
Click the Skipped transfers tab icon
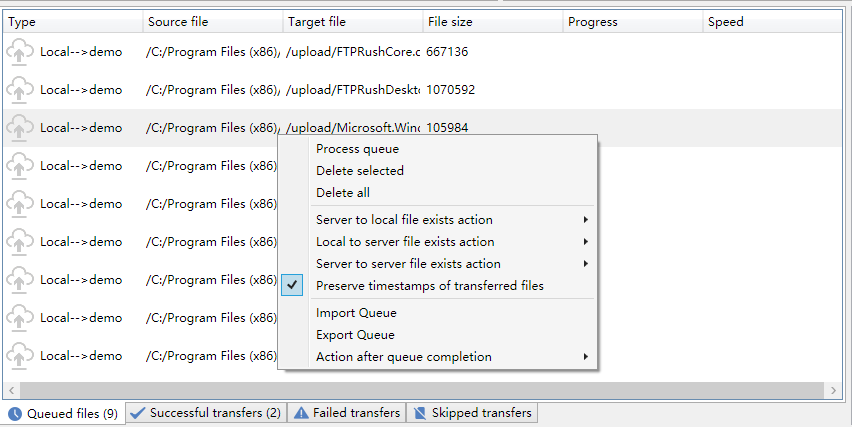pos(420,413)
